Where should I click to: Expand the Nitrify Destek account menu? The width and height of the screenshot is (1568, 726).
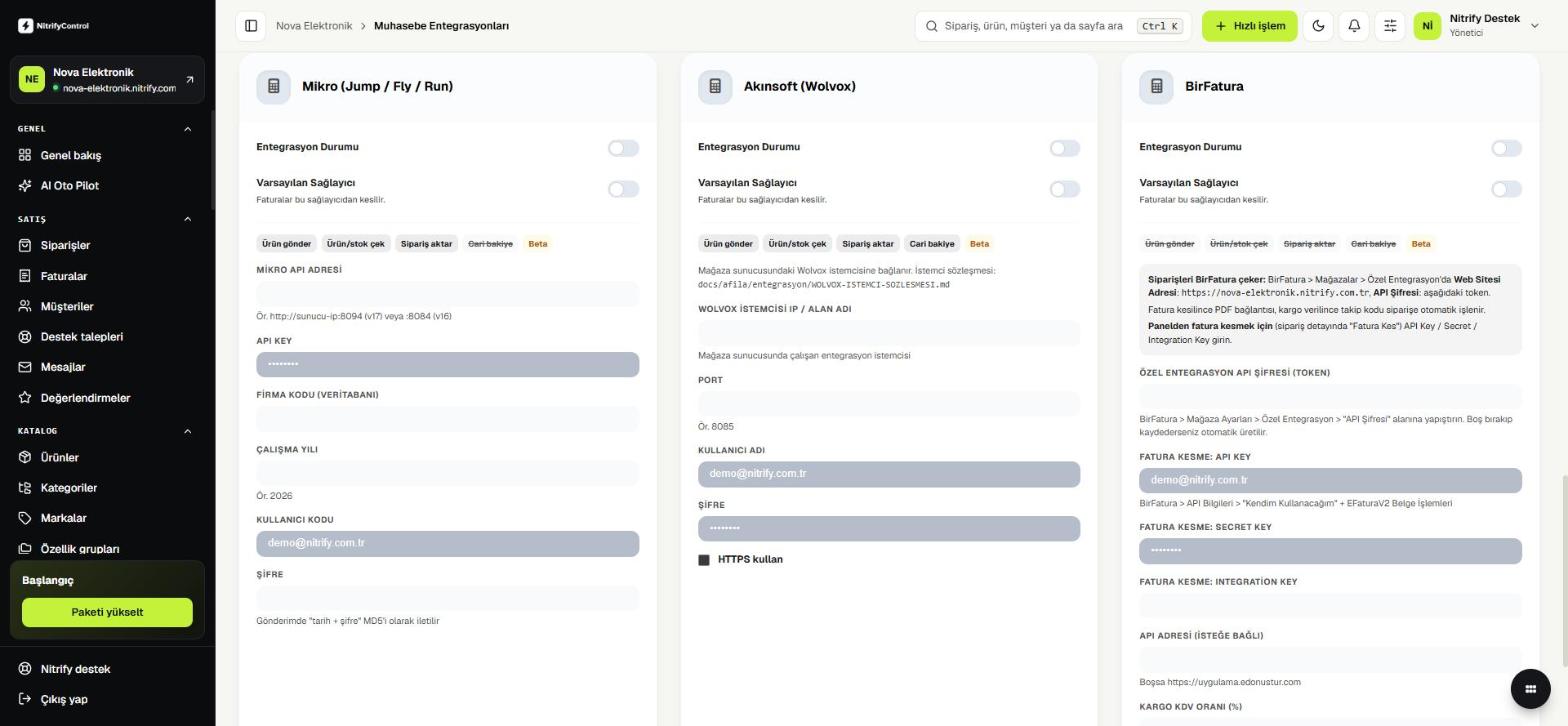(x=1534, y=26)
